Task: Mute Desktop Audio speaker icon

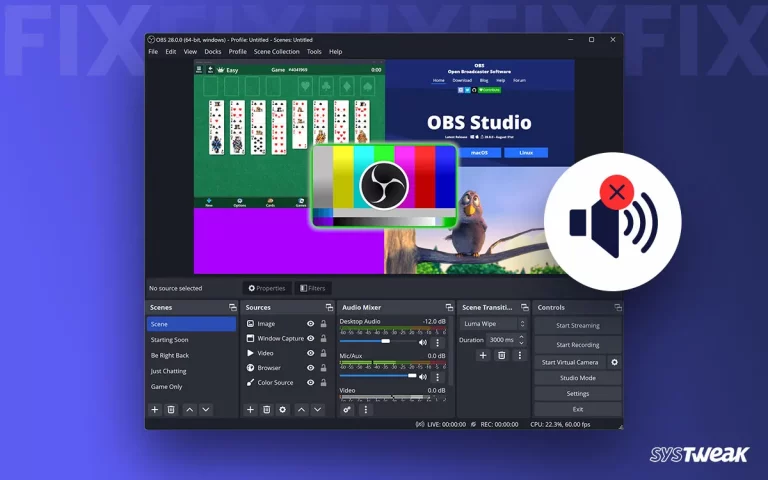Action: coord(423,342)
